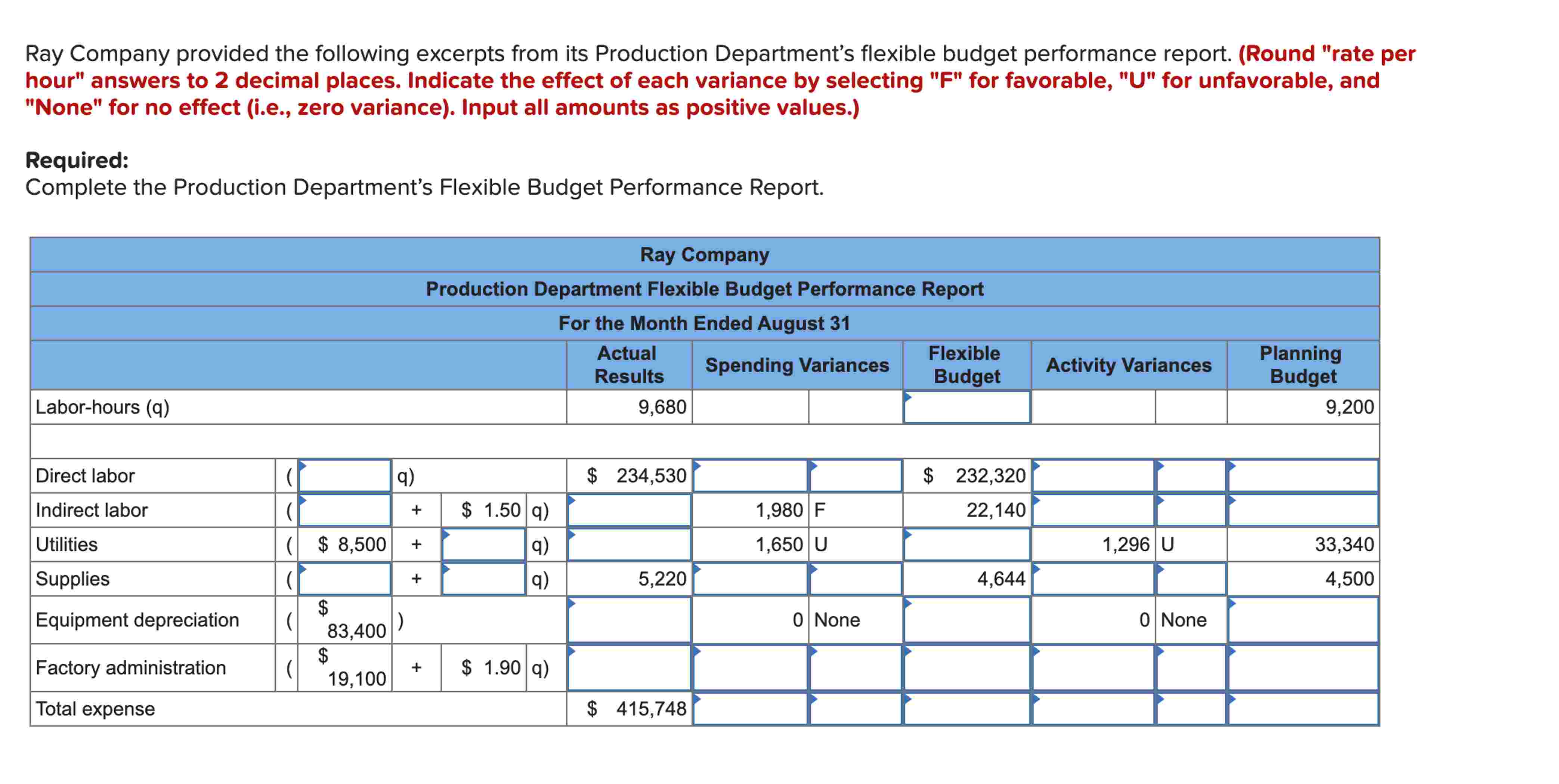The image size is (1559, 784).
Task: Select Planning Budget labor-hours 9,200 cell
Action: coord(1303,407)
